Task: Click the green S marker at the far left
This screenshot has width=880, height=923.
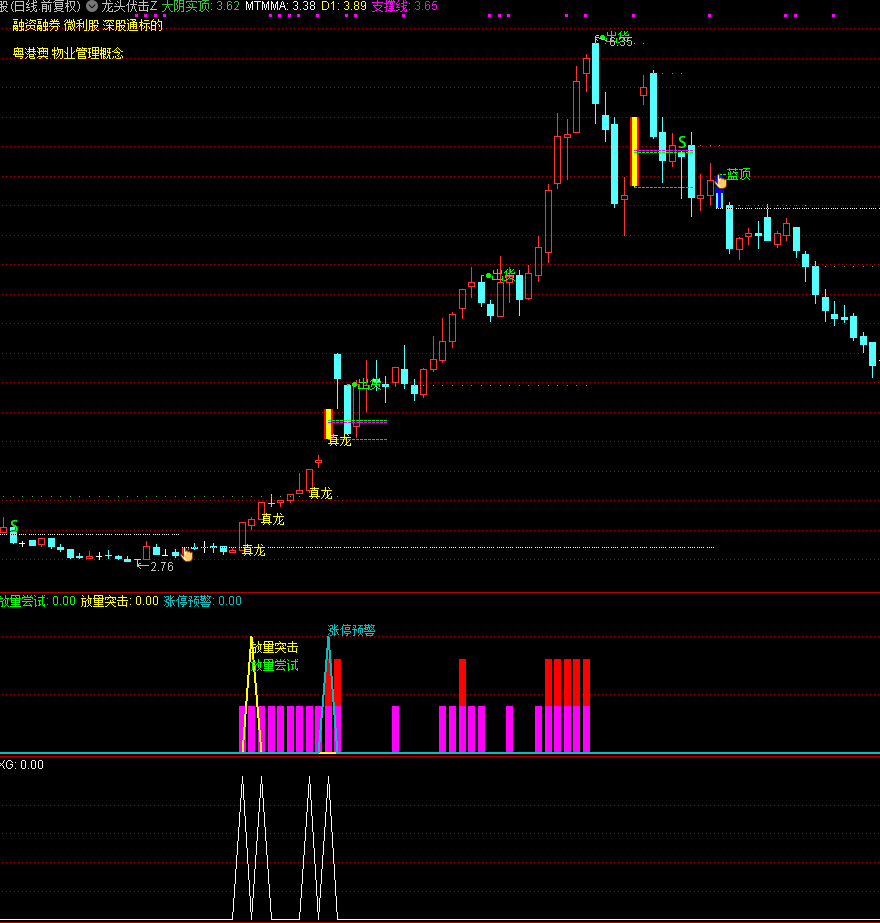Action: coord(14,525)
